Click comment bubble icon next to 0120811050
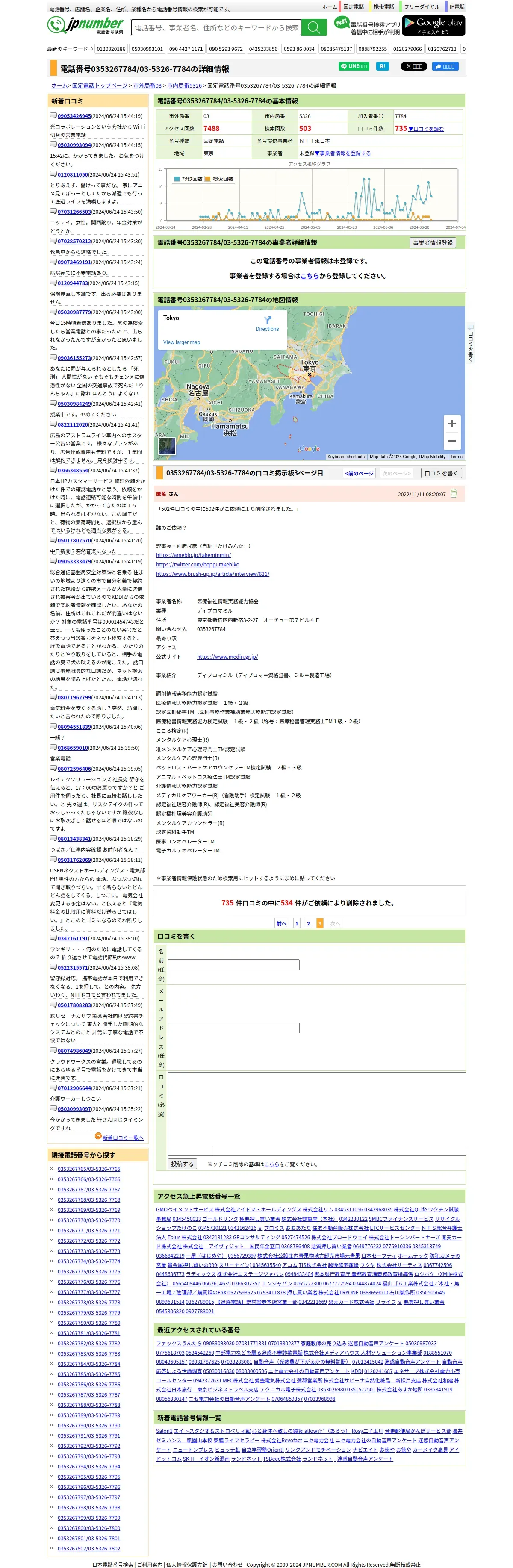 53,174
